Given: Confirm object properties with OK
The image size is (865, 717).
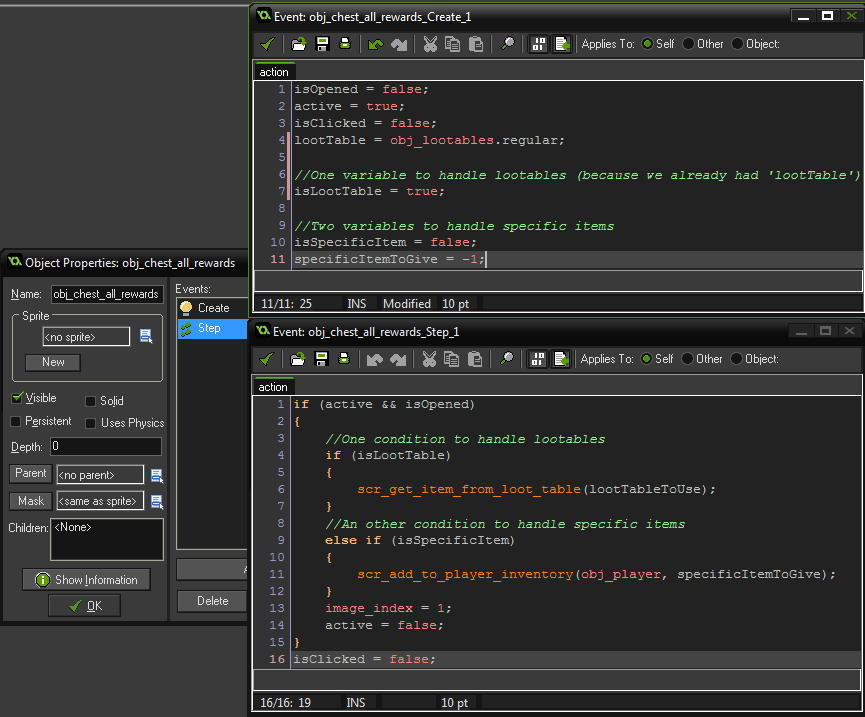Looking at the screenshot, I should point(84,606).
